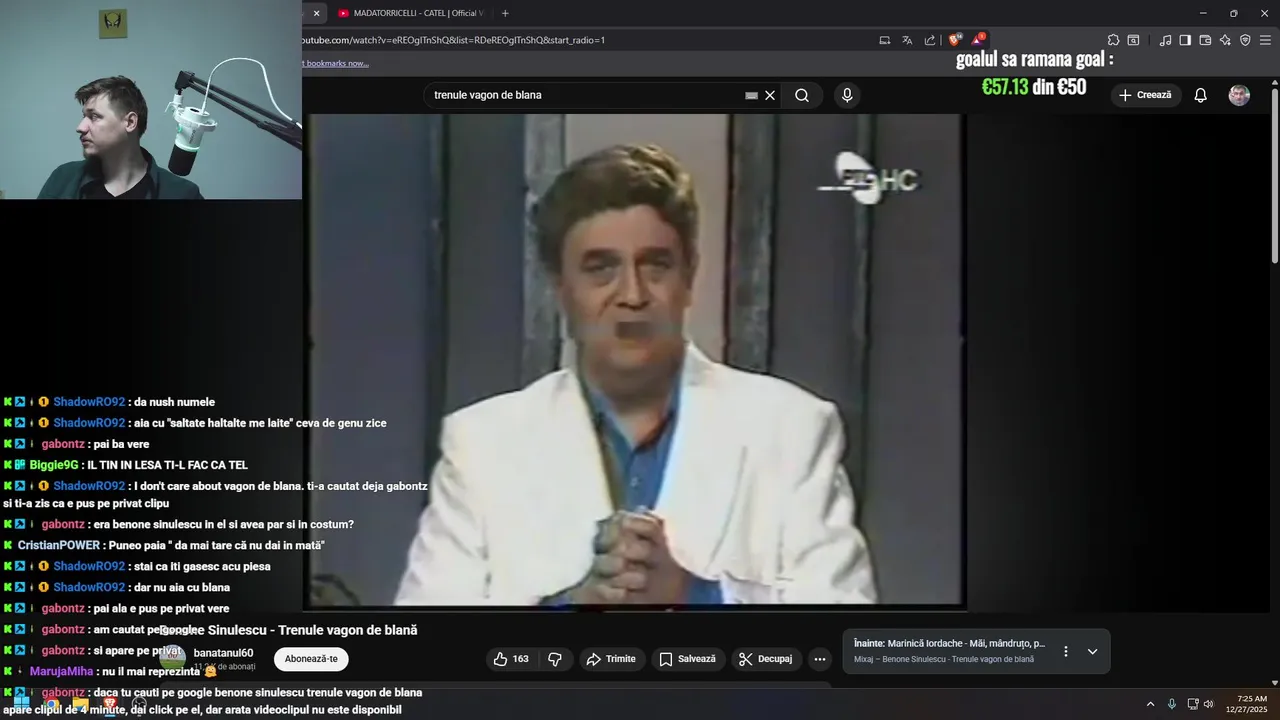
Task: Click the Decupaj clip button
Action: click(766, 659)
